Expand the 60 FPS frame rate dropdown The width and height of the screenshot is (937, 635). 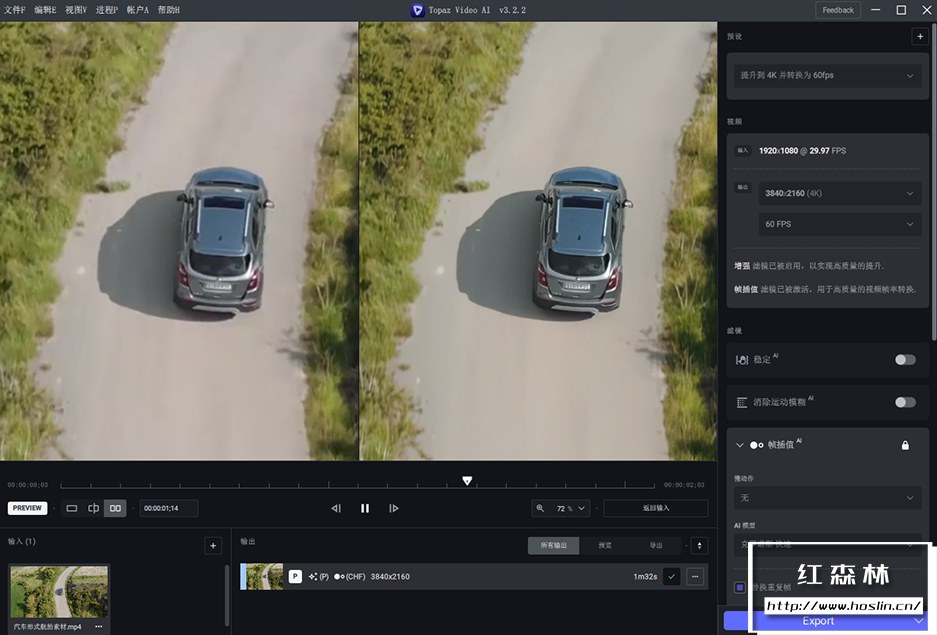(838, 224)
